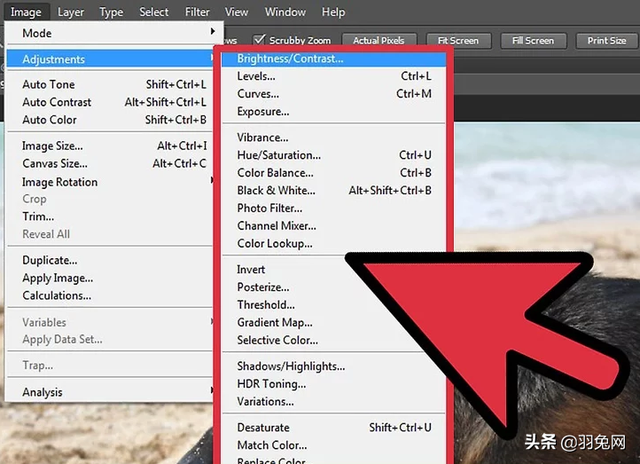Select Color Lookup... adjustment
The height and width of the screenshot is (464, 640).
point(334,243)
